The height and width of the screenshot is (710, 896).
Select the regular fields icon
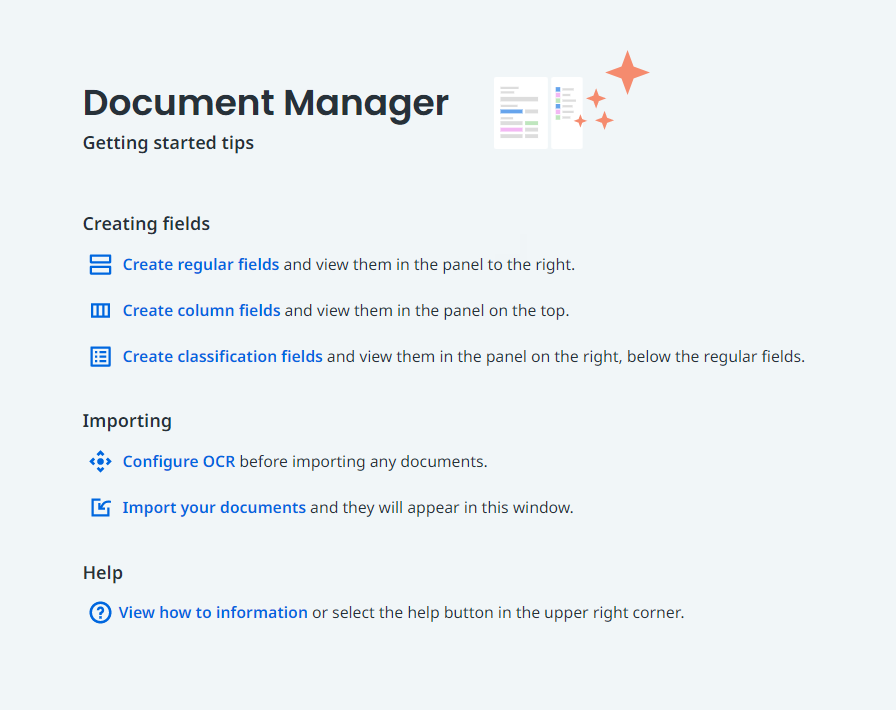[x=100, y=264]
